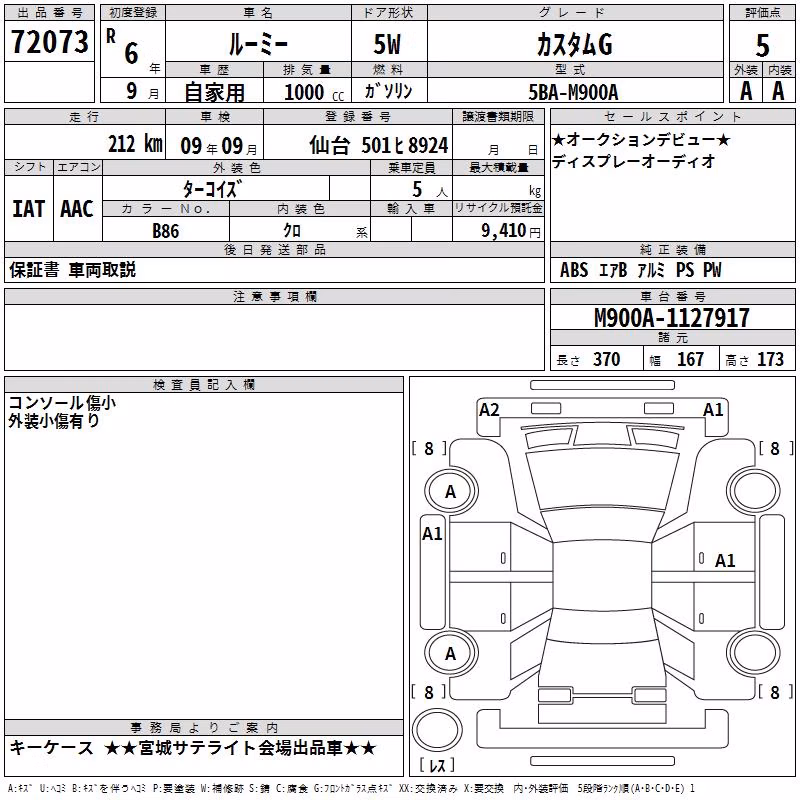
Task: Click the 車台番号 header
Action: [672, 296]
